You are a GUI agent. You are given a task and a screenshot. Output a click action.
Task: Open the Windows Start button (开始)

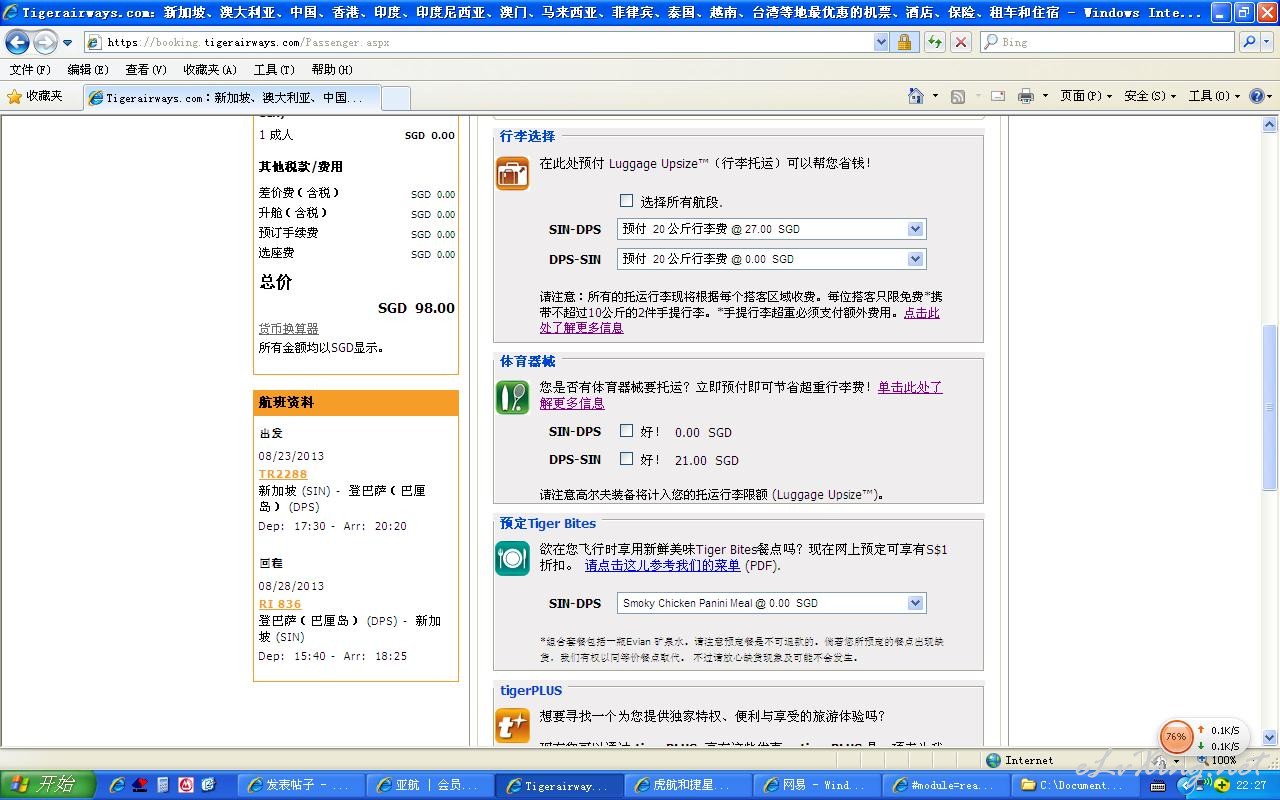coord(47,785)
